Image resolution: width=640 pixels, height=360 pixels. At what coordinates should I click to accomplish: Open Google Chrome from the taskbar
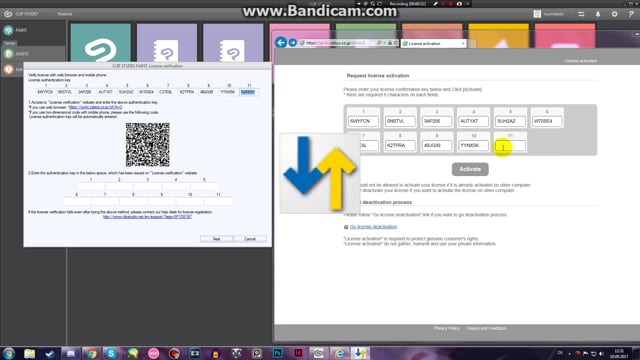click(x=92, y=353)
